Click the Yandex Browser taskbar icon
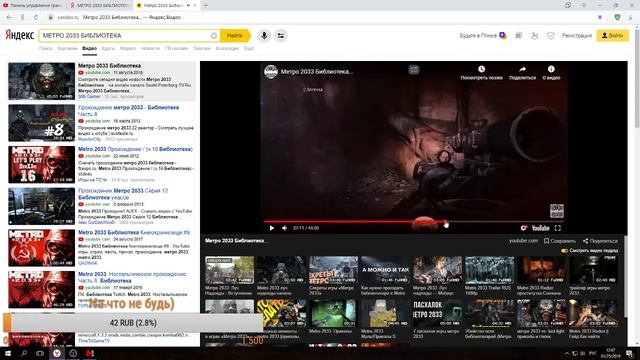 (x=57, y=353)
